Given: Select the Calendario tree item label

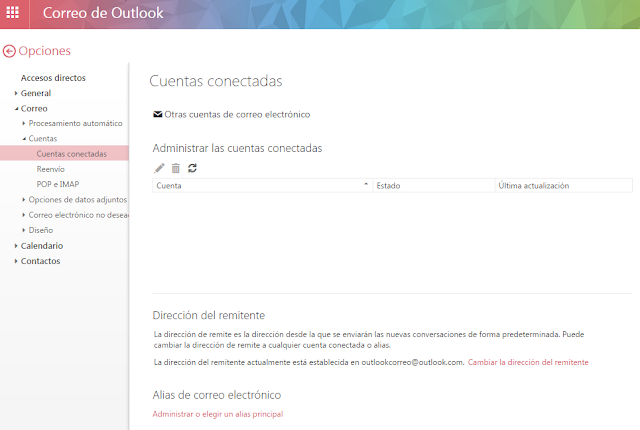Looking at the screenshot, I should pyautogui.click(x=42, y=246).
